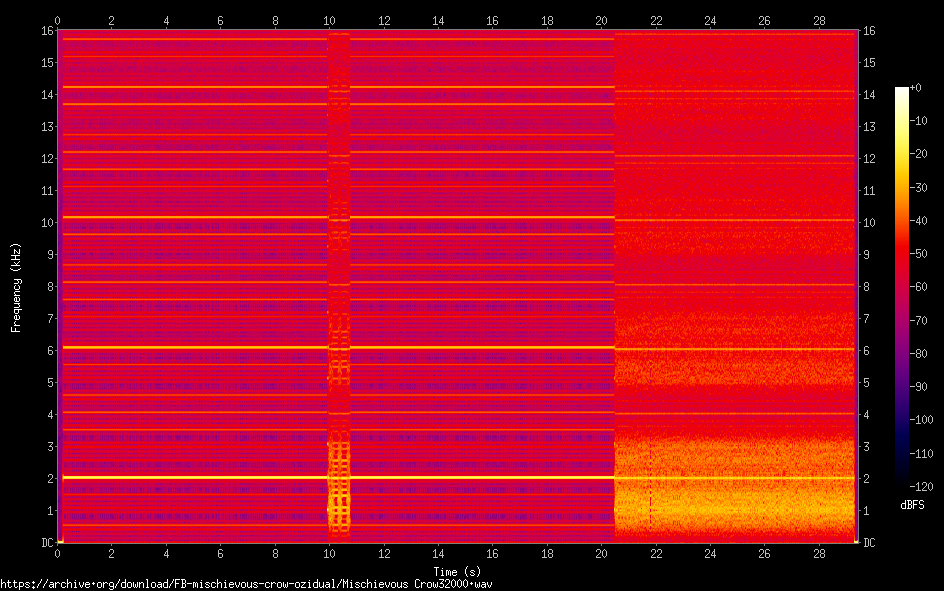This screenshot has width=944, height=591.
Task: Click the '-30' color scale value
Action: [919, 188]
